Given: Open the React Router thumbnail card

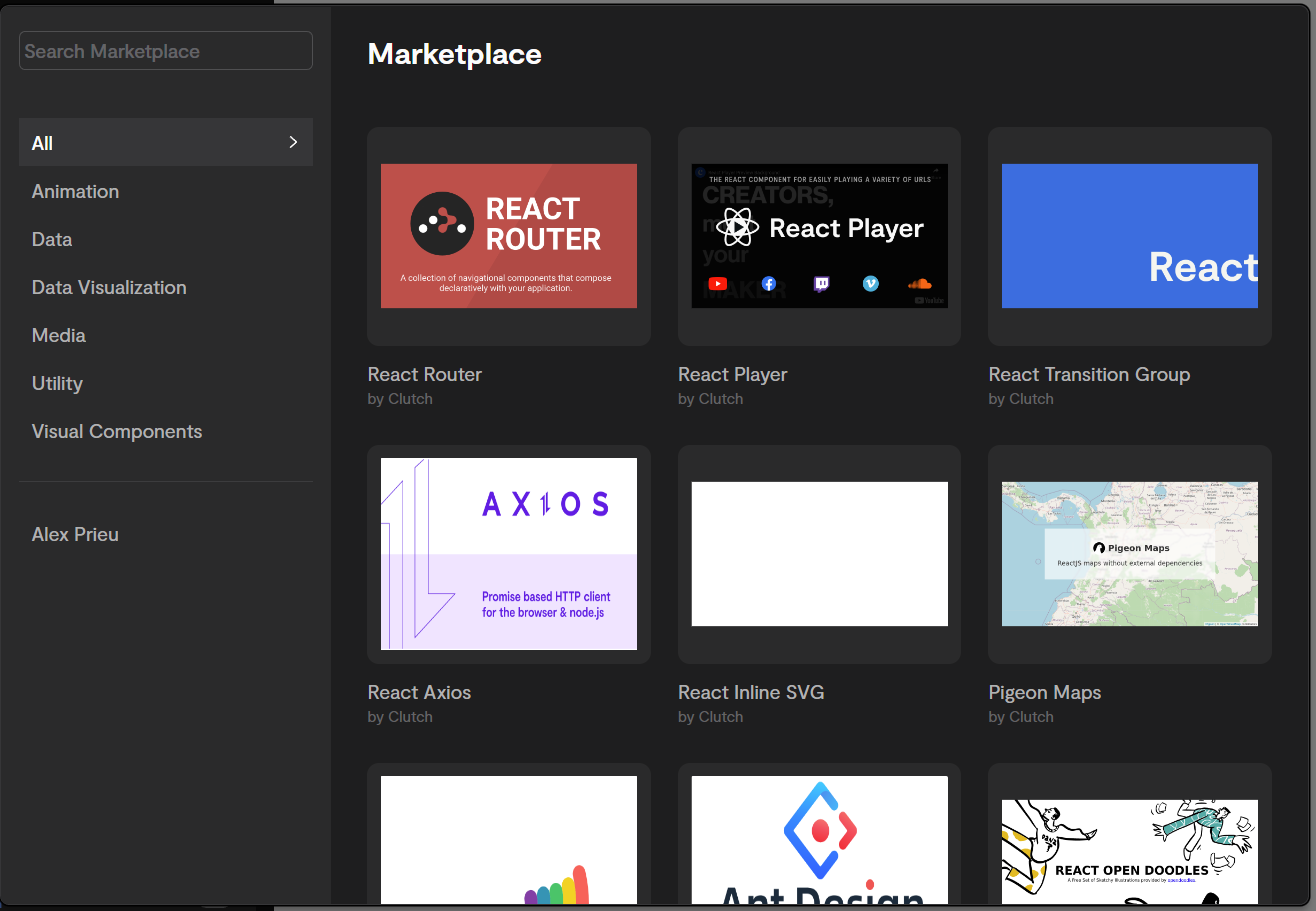Looking at the screenshot, I should click(x=508, y=236).
